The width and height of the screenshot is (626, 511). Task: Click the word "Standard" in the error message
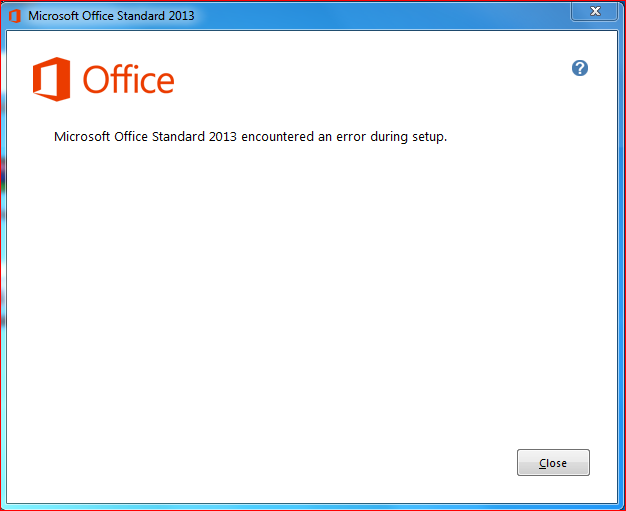point(178,137)
